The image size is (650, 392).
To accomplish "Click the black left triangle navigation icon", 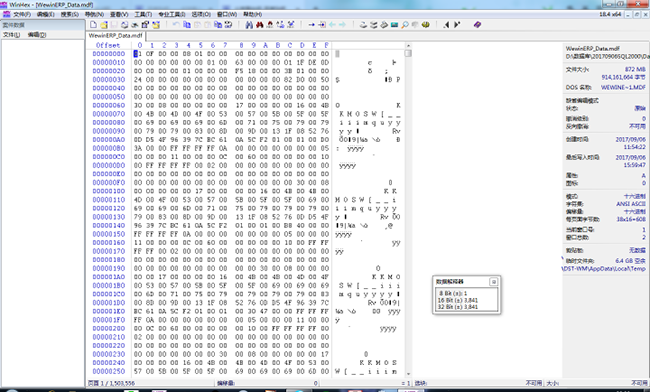I will 446,25.
